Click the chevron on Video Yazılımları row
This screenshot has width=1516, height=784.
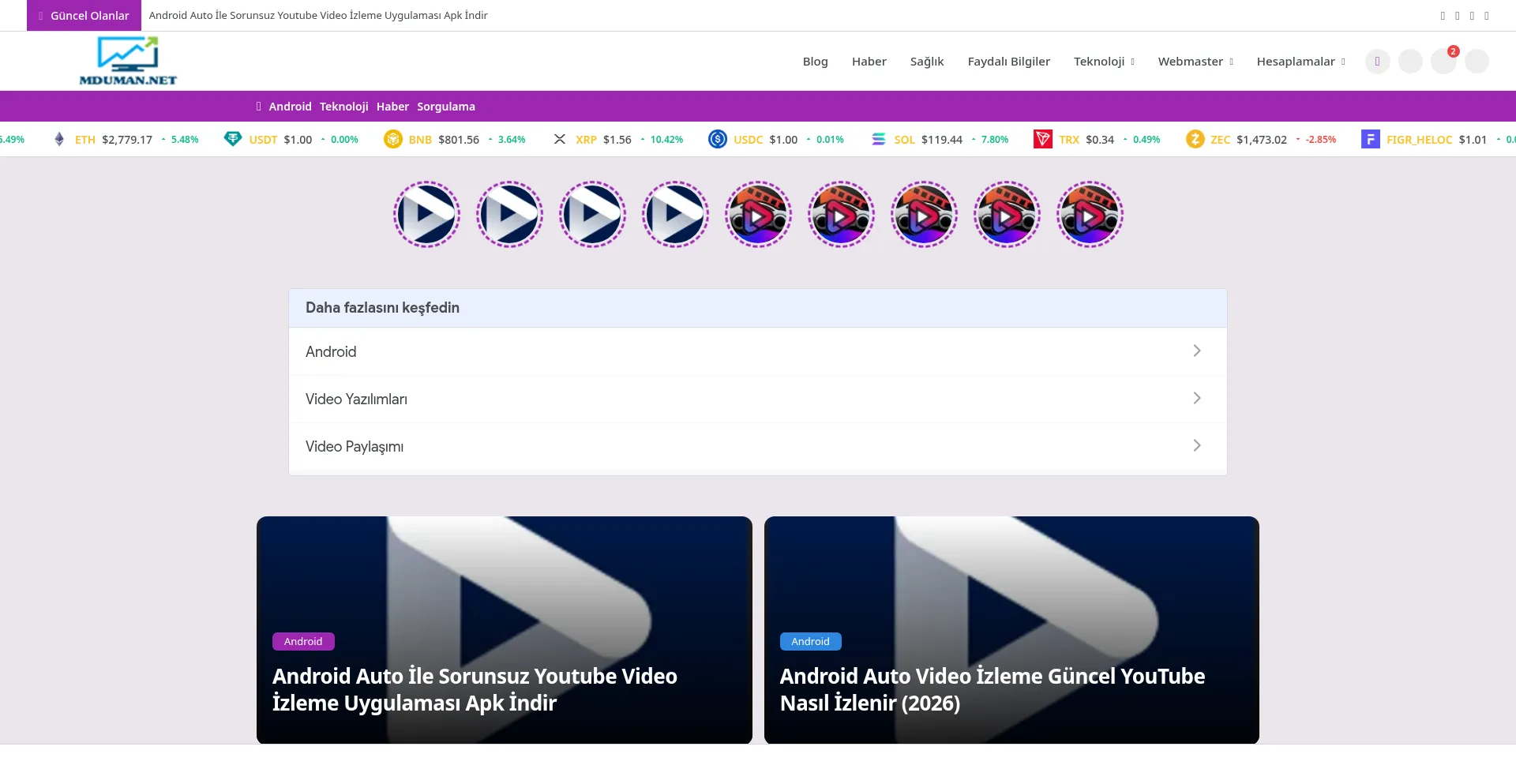click(x=1197, y=398)
